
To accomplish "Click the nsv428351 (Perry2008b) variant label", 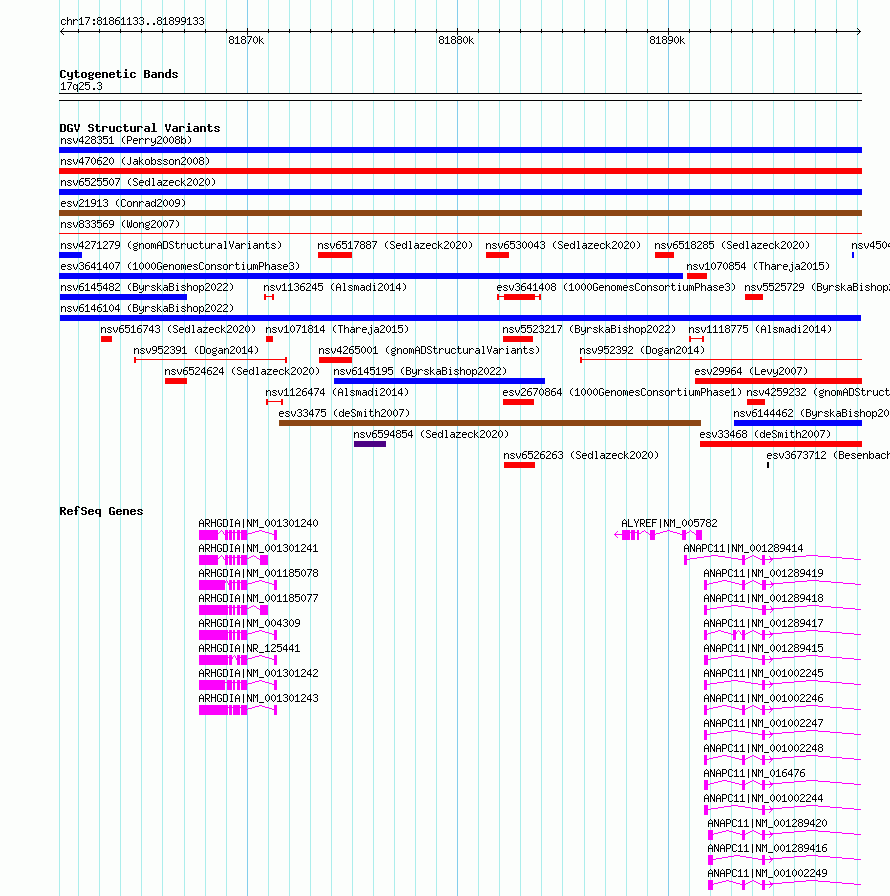I will [x=126, y=141].
